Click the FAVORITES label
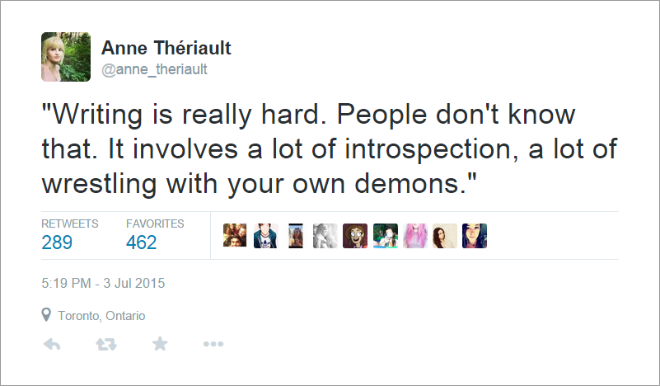This screenshot has width=660, height=386. pos(155,224)
